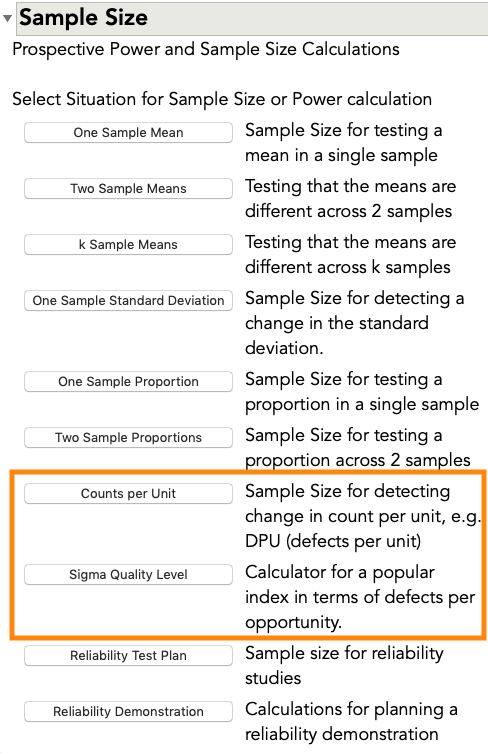488x753 pixels.
Task: Select the Reliability Demonstration button
Action: click(x=128, y=711)
